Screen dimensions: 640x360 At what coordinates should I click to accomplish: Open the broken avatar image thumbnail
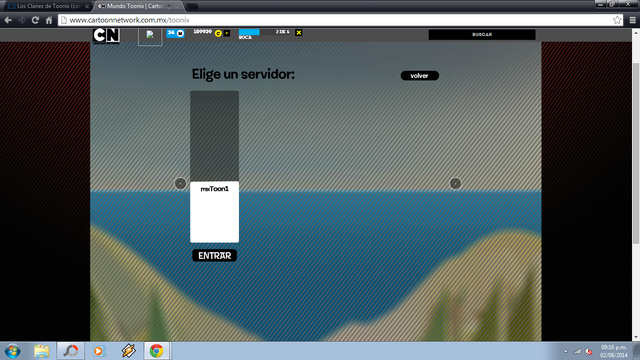pos(150,36)
